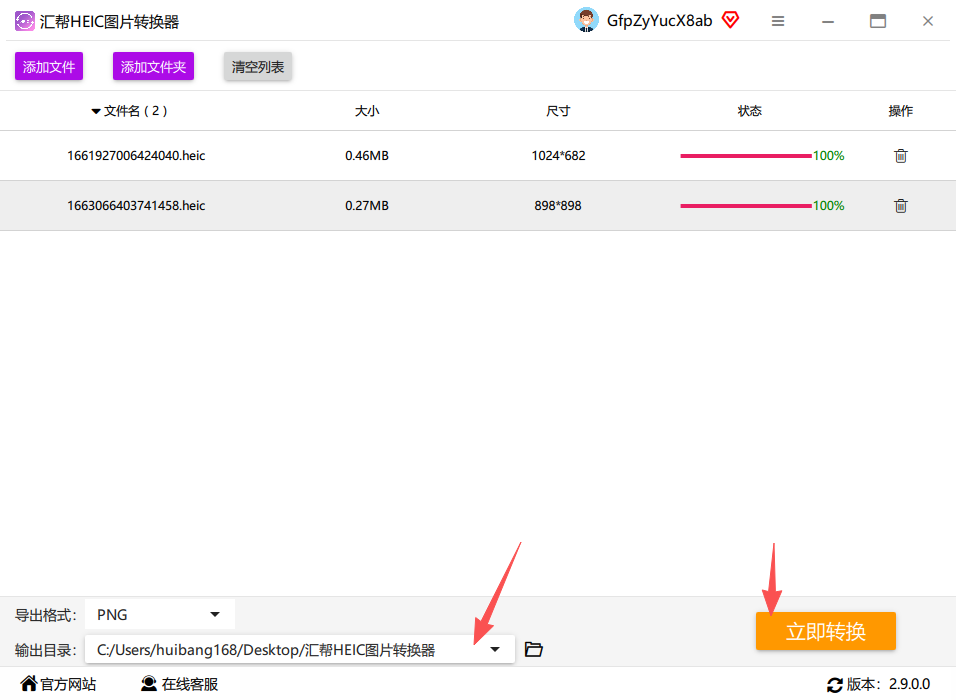Click the 添加文件夹 button

pyautogui.click(x=153, y=66)
